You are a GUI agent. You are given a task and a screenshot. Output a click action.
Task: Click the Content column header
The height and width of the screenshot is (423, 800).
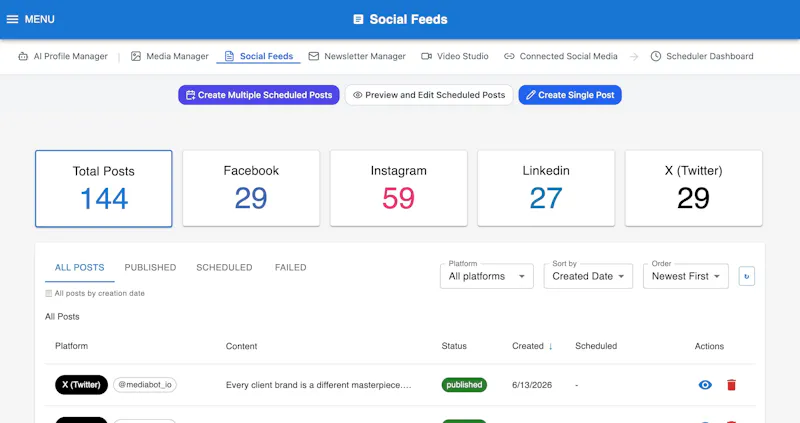tap(241, 346)
